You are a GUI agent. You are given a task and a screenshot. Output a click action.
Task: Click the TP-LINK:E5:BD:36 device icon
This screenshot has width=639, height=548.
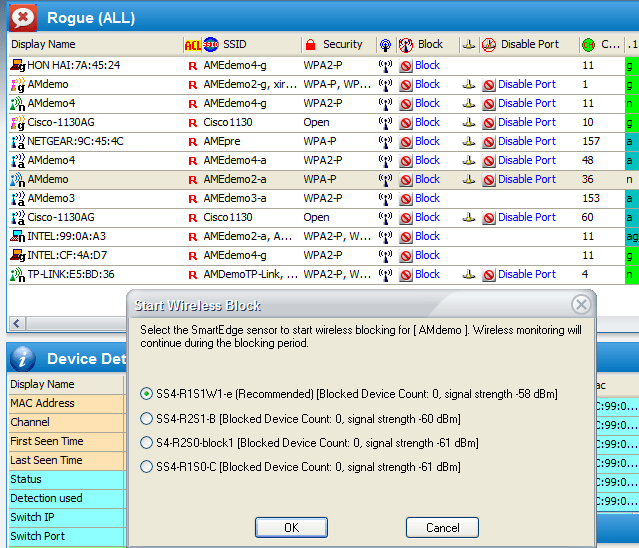pos(18,275)
